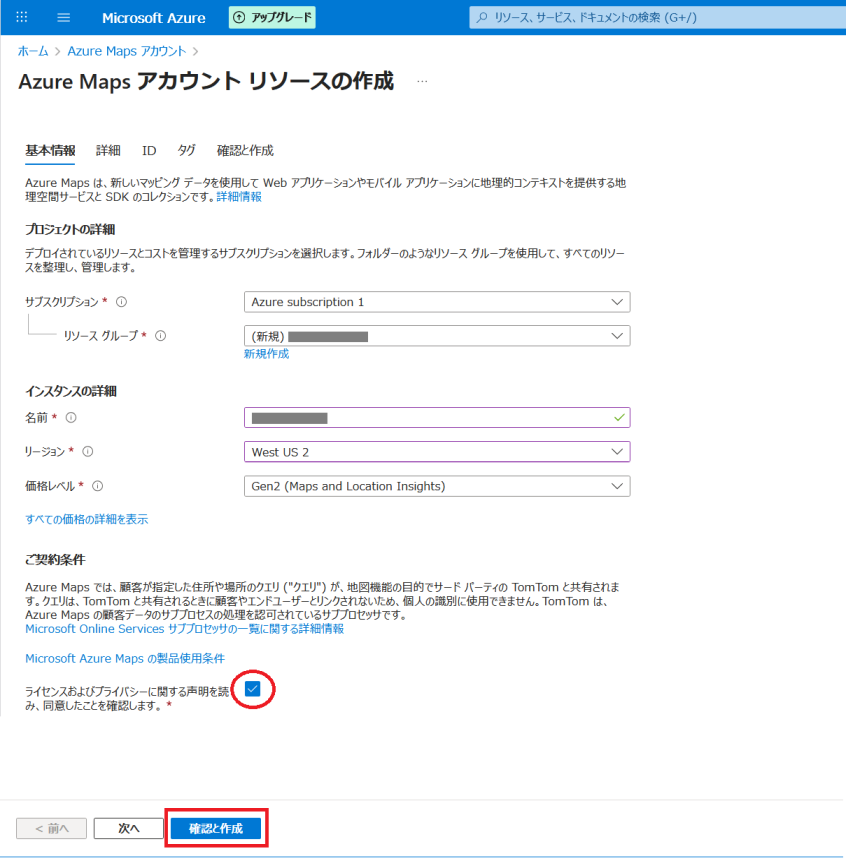Open the タグ tab

pyautogui.click(x=186, y=150)
